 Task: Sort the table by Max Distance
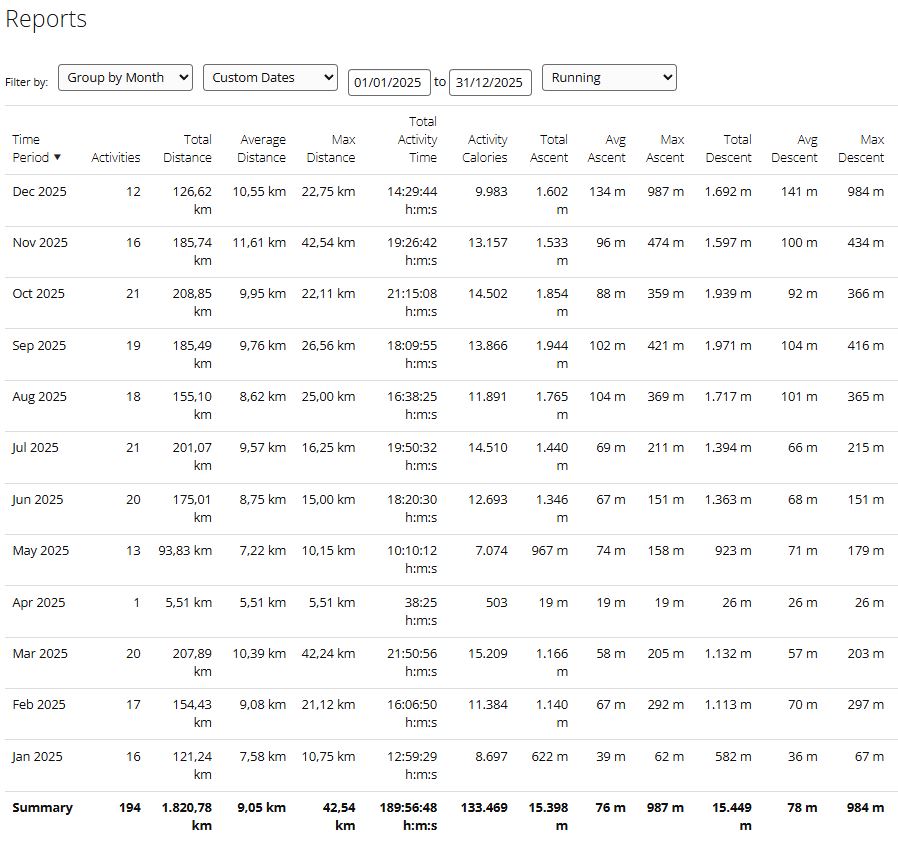[331, 148]
